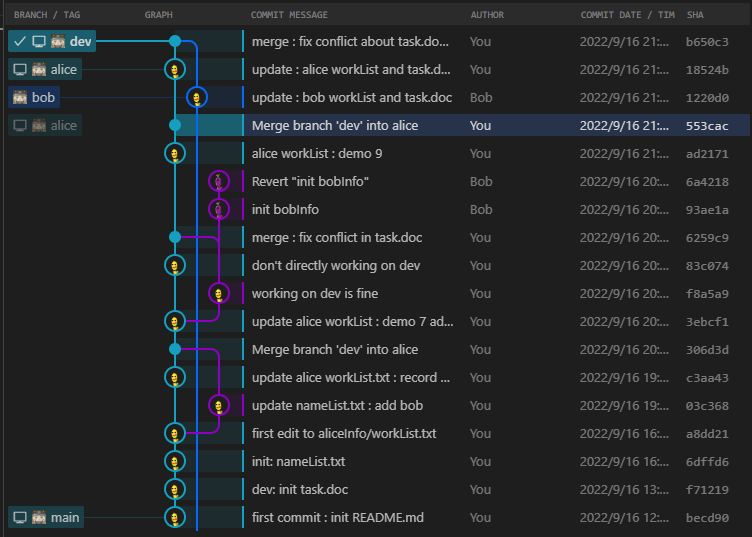Click merge node for "merge : fix conflict in task.doc"
752x537 pixels.
[x=175, y=238]
